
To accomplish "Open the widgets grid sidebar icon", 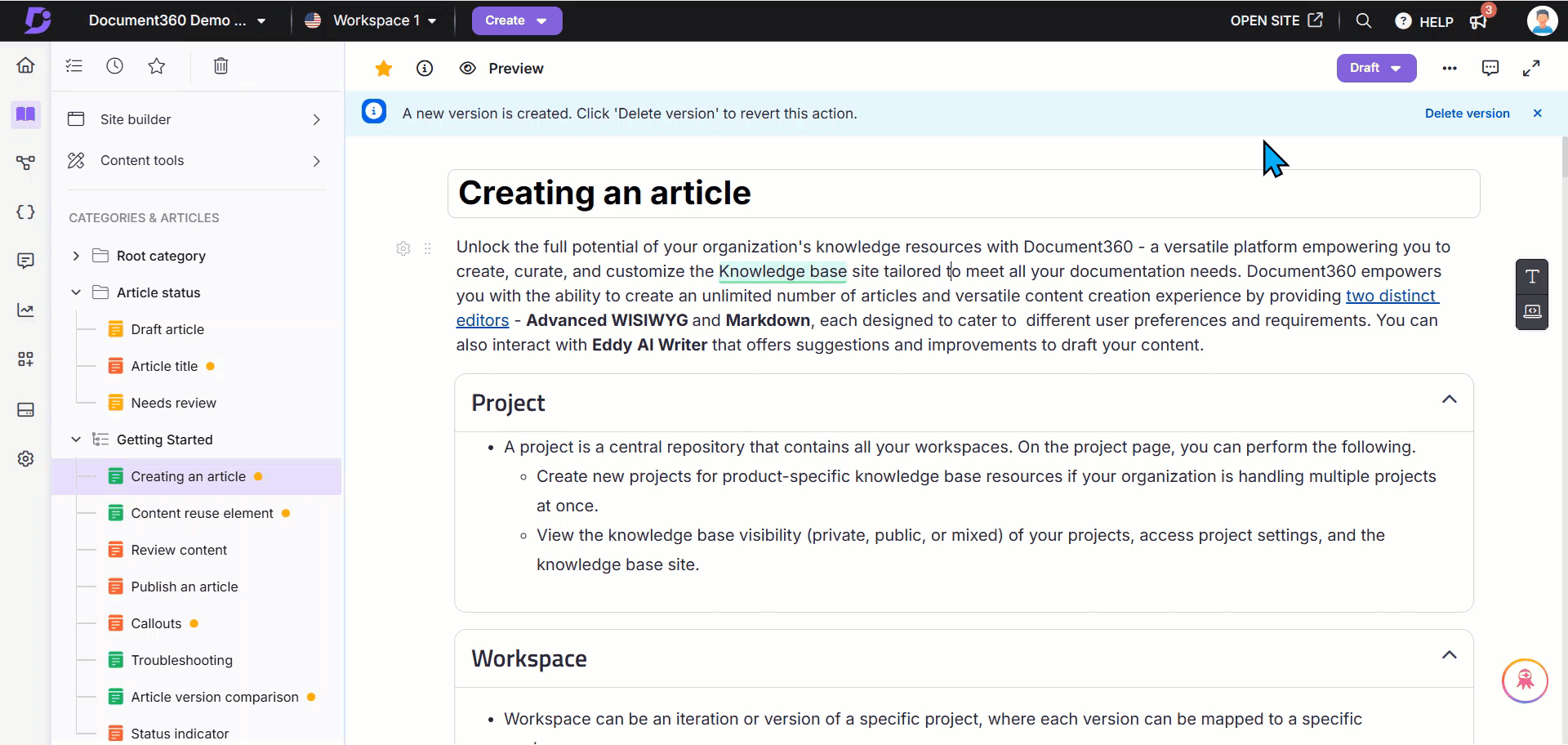I will 25,359.
